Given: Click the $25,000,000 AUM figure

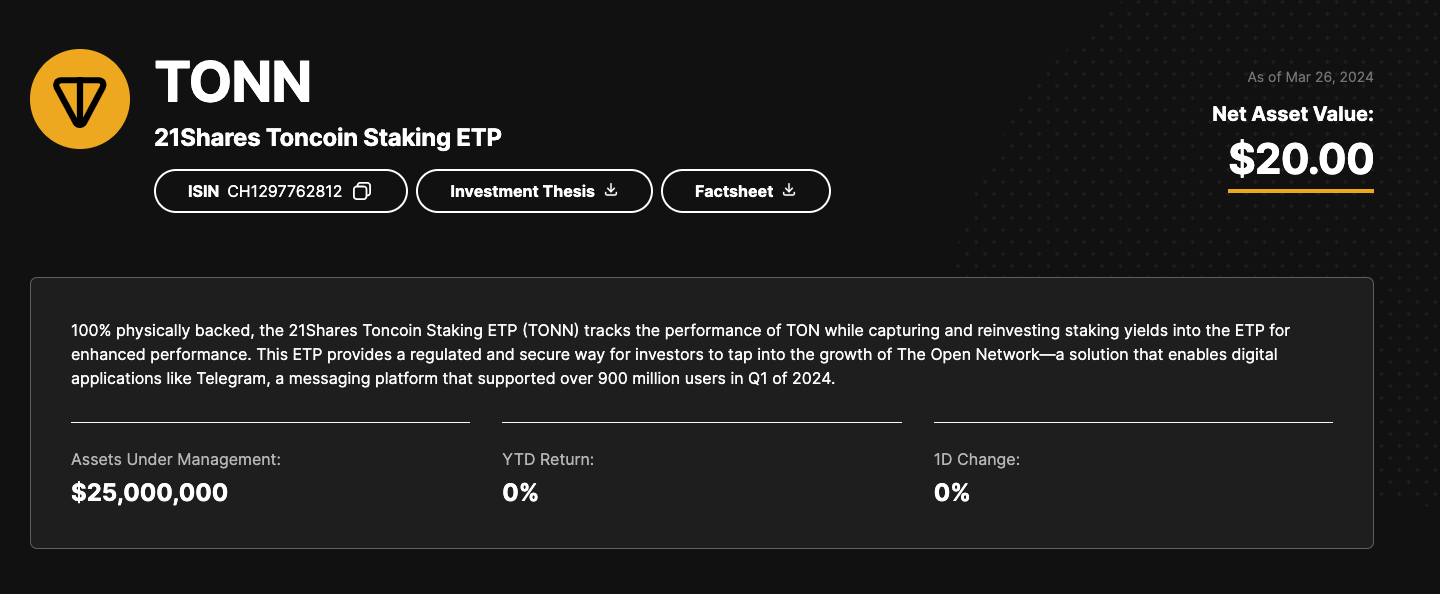Looking at the screenshot, I should [x=150, y=492].
